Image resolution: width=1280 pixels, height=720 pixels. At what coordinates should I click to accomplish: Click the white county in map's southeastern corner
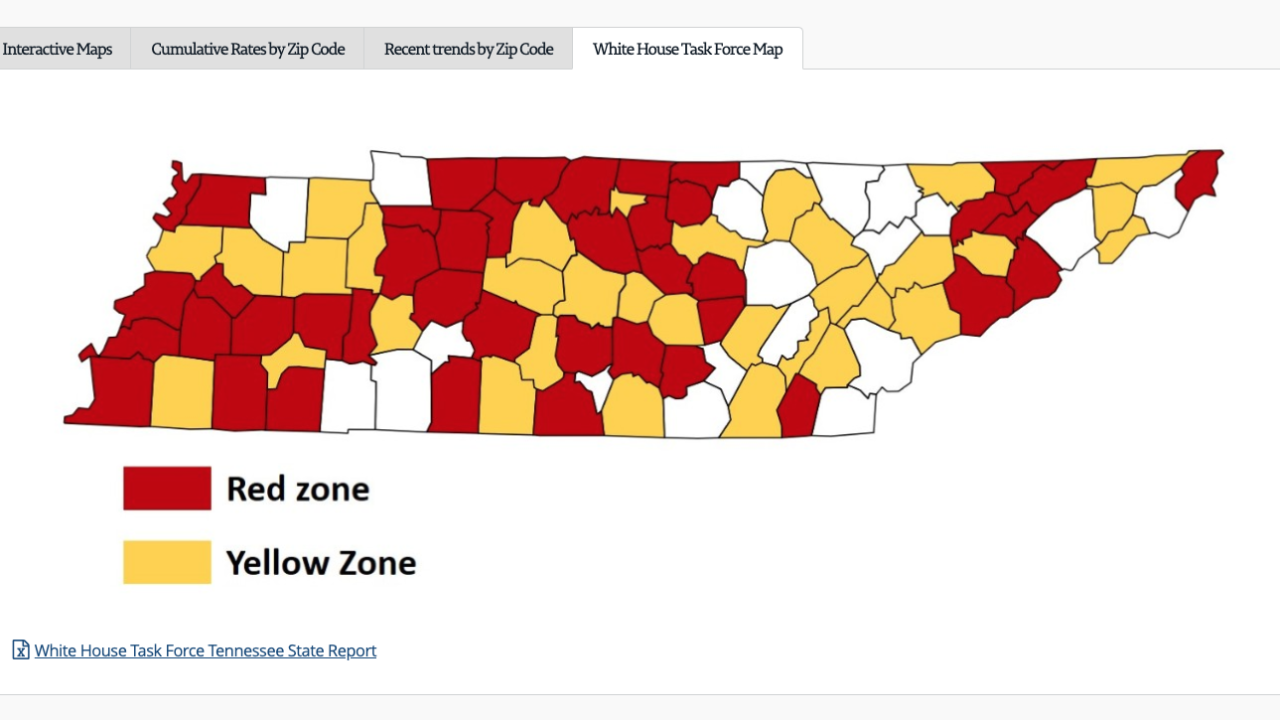pyautogui.click(x=846, y=412)
